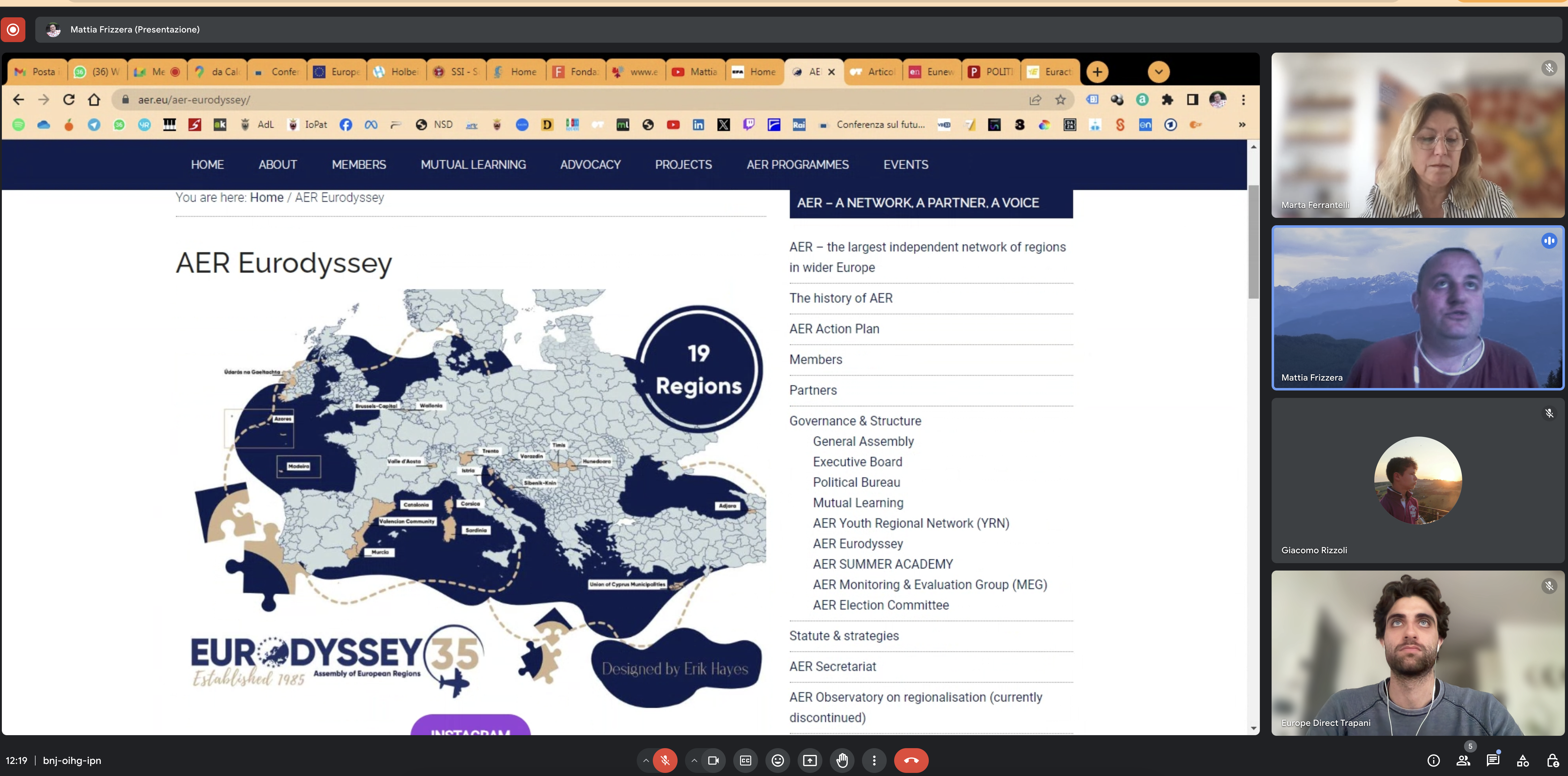Image resolution: width=1568 pixels, height=776 pixels.
Task: Click the partially visible INSTAGRAM button
Action: (x=471, y=725)
